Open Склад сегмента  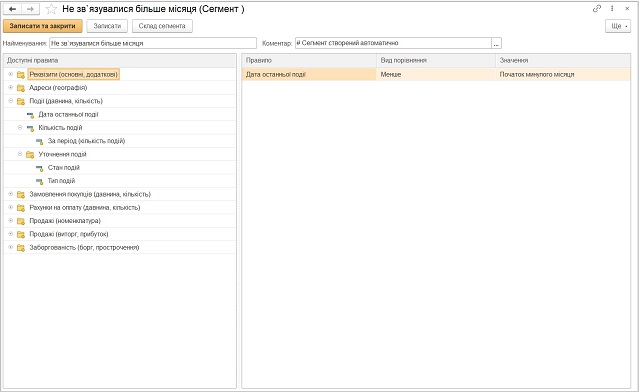(x=162, y=26)
